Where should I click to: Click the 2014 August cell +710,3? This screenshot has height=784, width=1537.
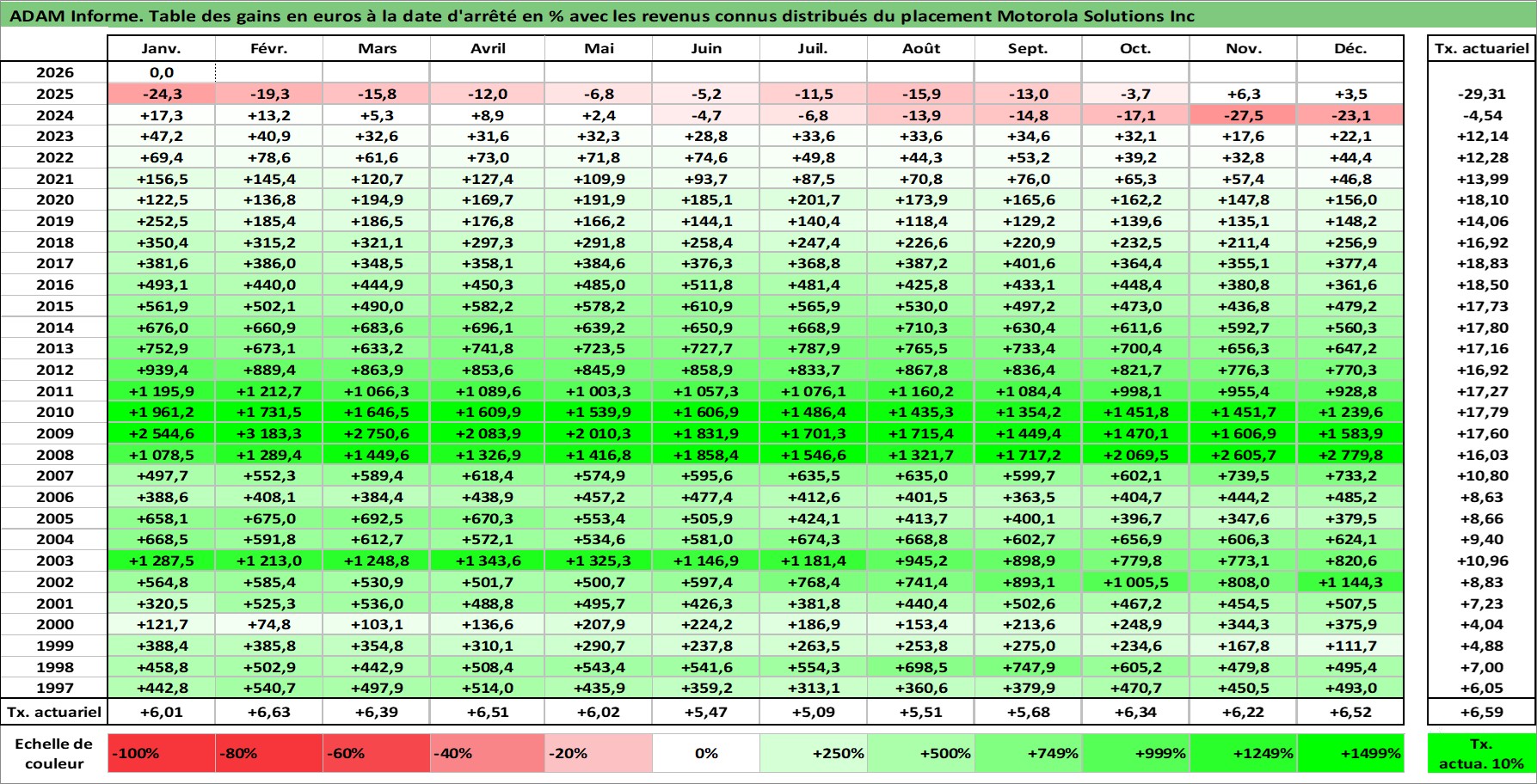[921, 328]
